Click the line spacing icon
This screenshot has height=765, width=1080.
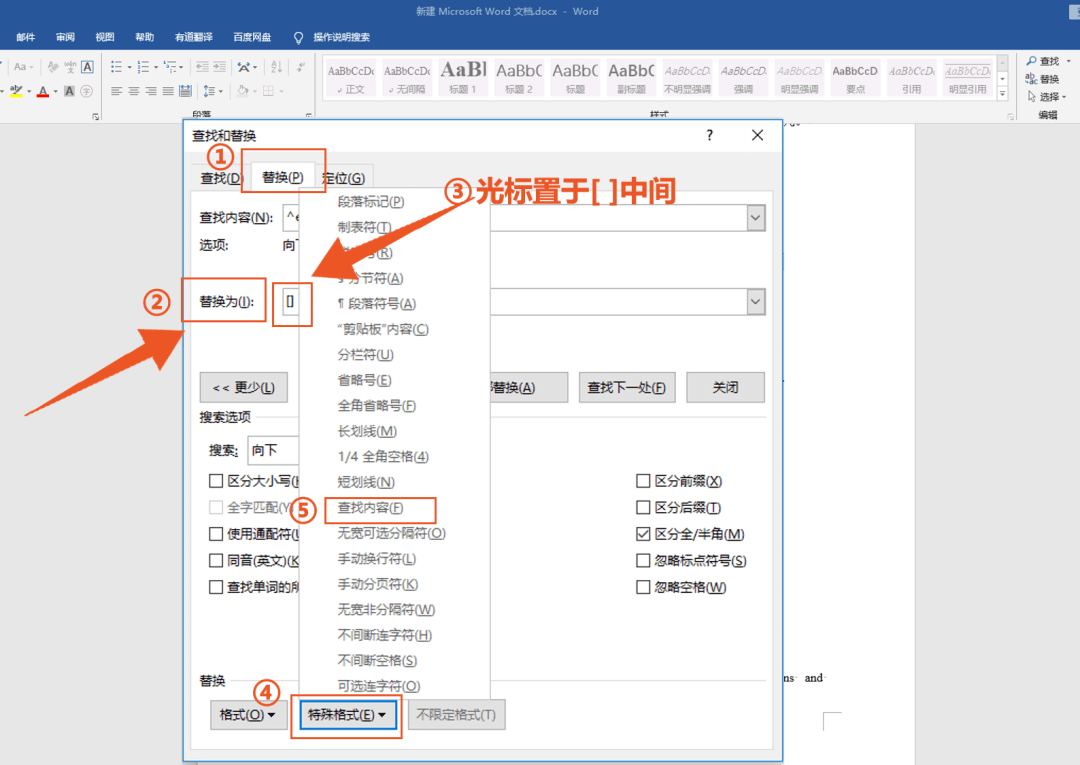pyautogui.click(x=208, y=91)
